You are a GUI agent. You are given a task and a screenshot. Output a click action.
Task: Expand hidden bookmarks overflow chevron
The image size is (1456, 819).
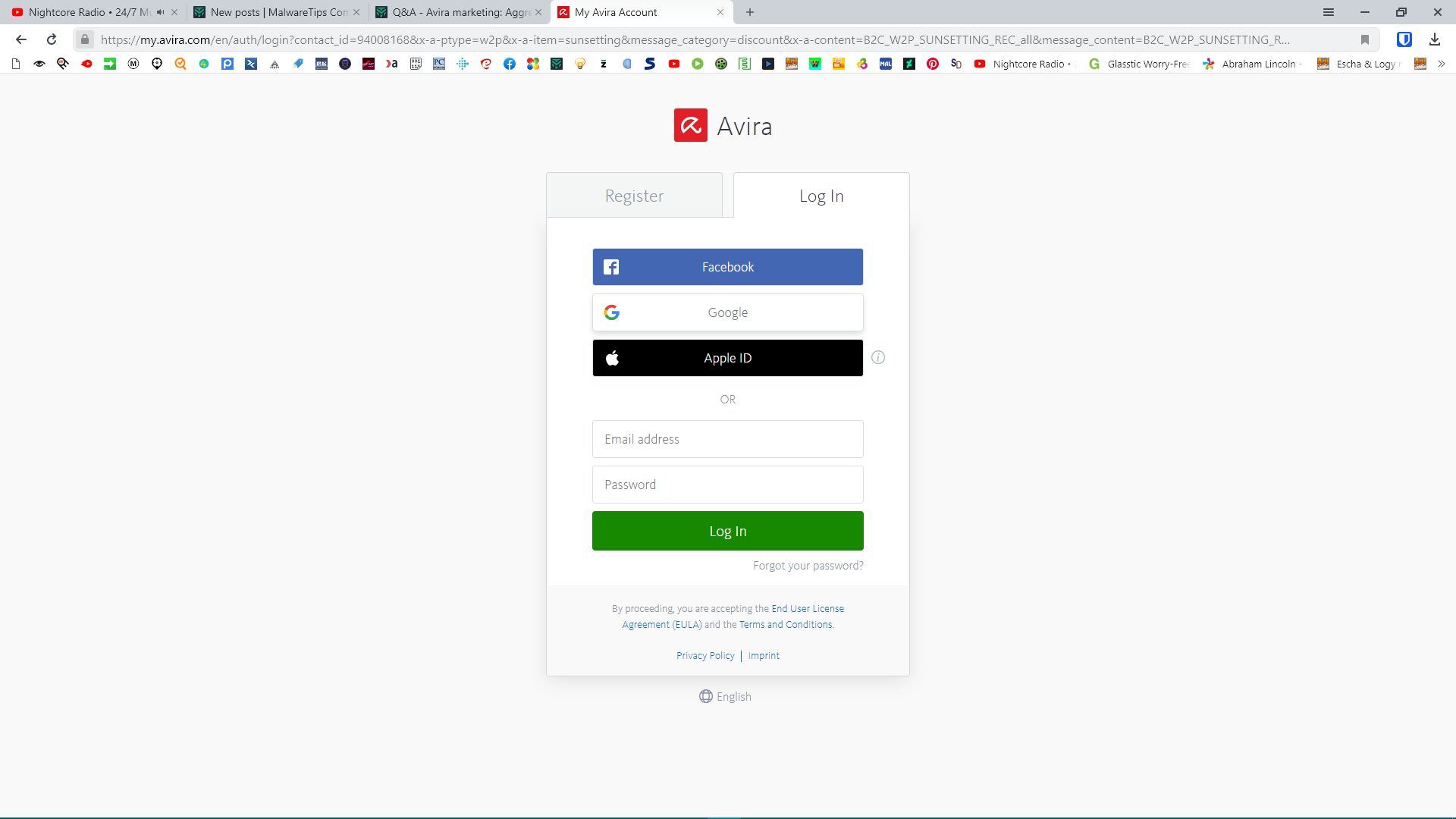tap(1442, 64)
